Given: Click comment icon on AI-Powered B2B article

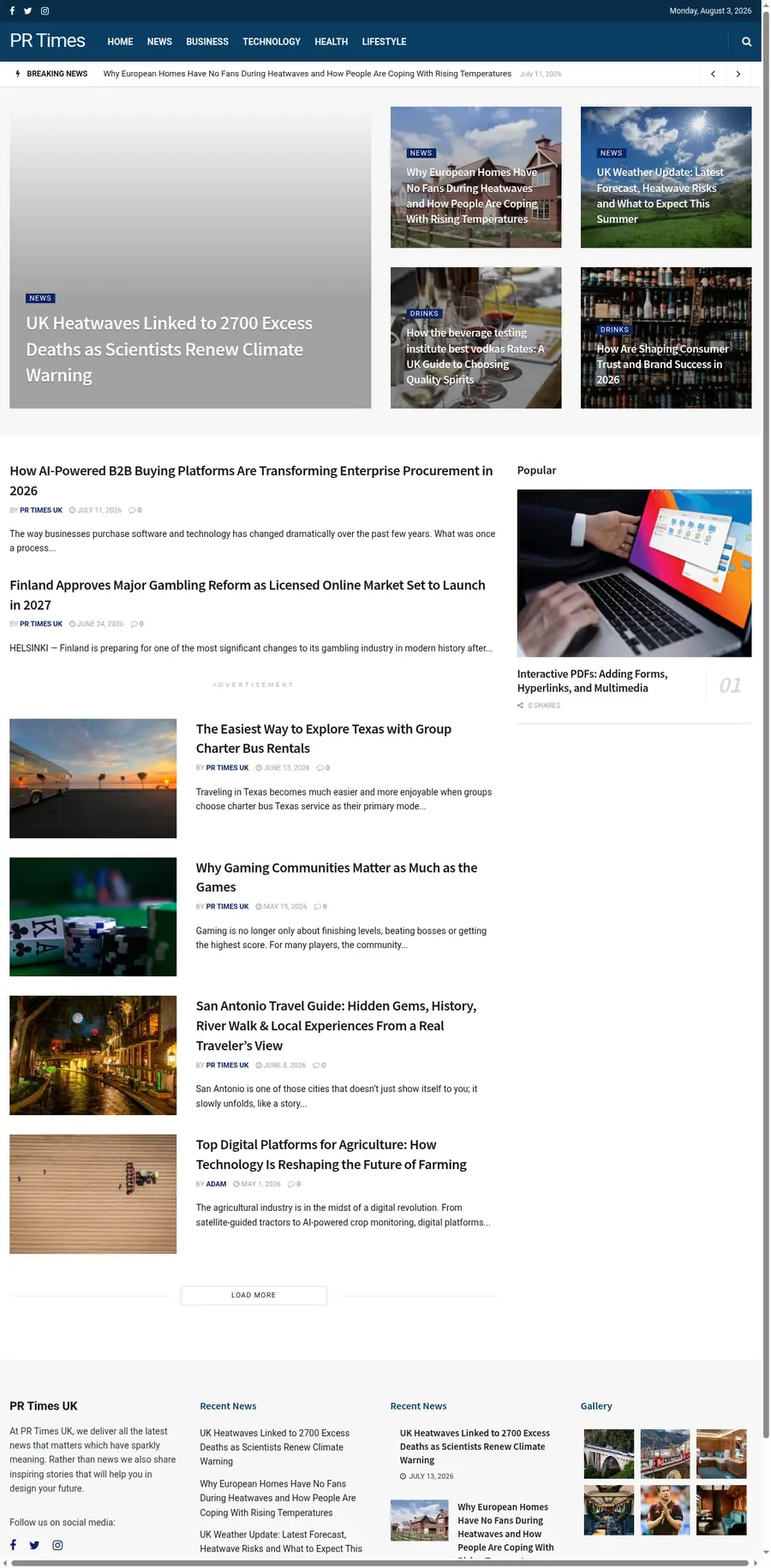Looking at the screenshot, I should pos(133,510).
